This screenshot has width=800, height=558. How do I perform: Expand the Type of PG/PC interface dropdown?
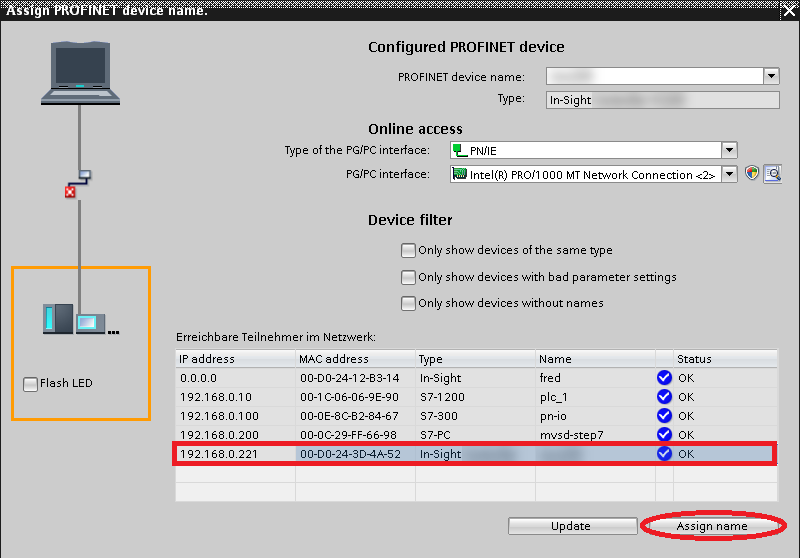[x=729, y=150]
